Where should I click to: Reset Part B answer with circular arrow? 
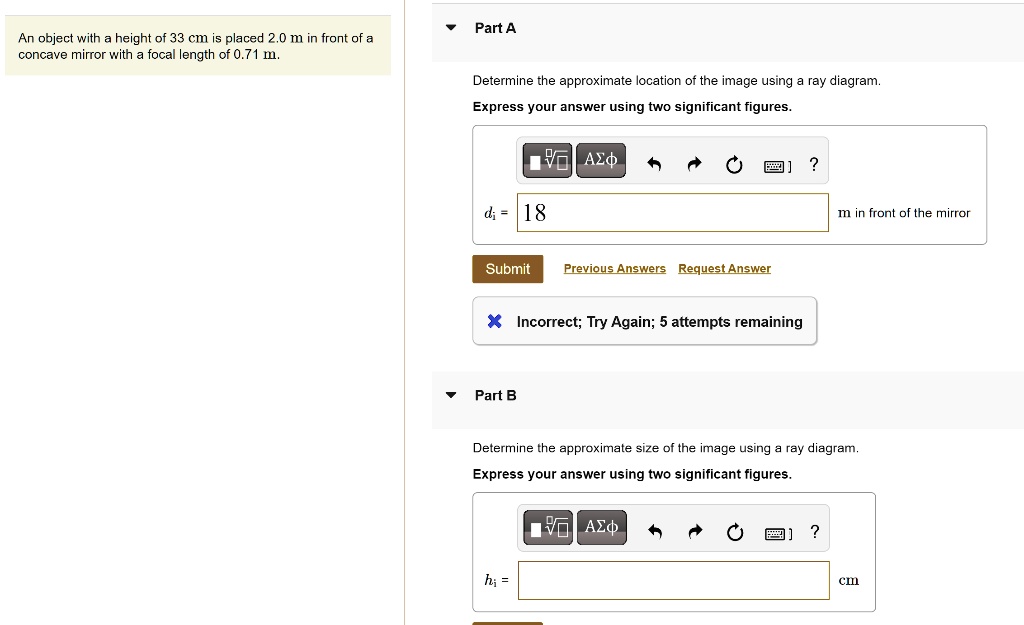click(735, 532)
